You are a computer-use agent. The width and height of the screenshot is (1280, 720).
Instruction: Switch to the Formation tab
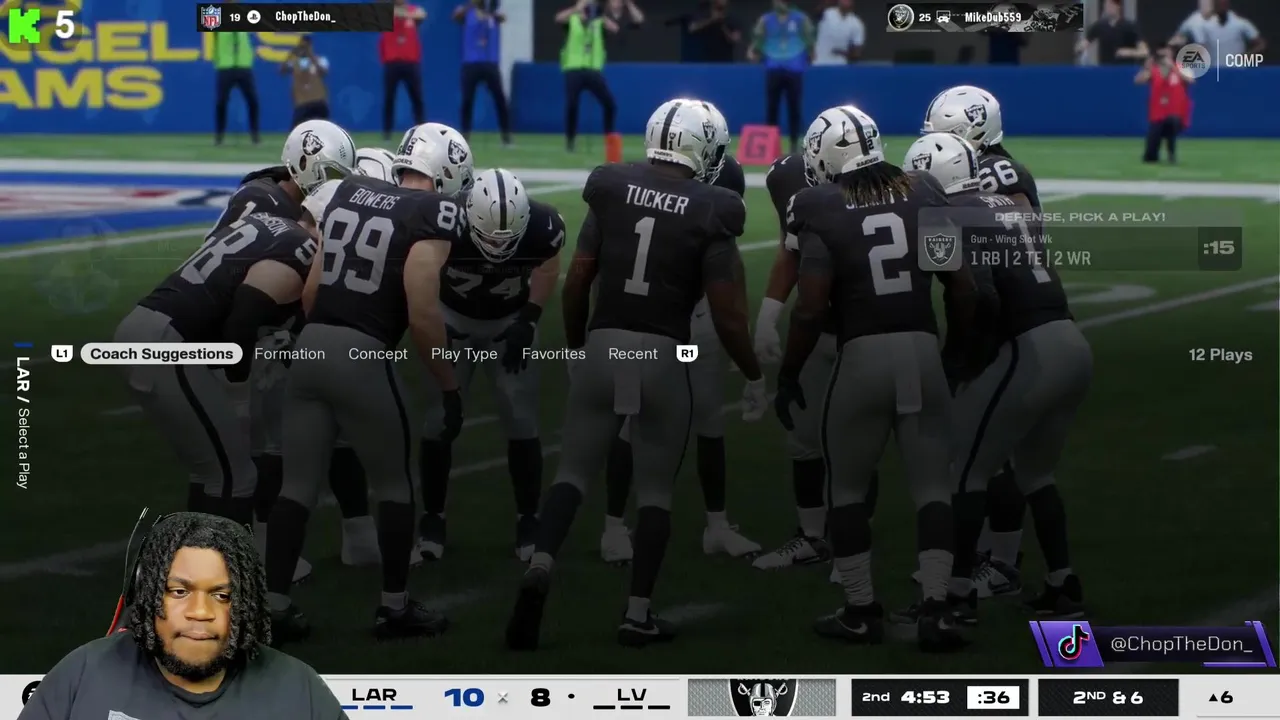pos(289,354)
